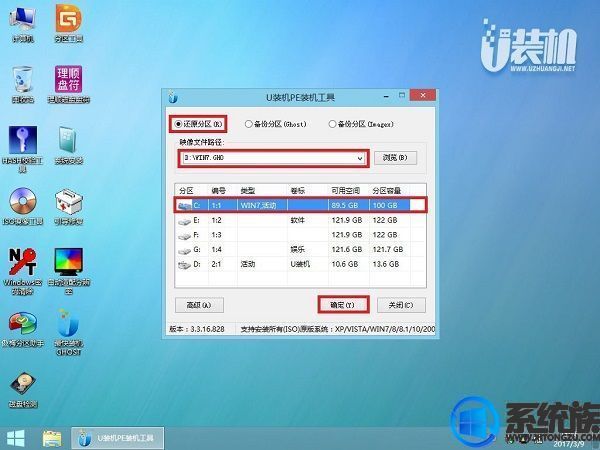Click the "软件" label cell in E: row
The image size is (600, 450).
coord(298,220)
